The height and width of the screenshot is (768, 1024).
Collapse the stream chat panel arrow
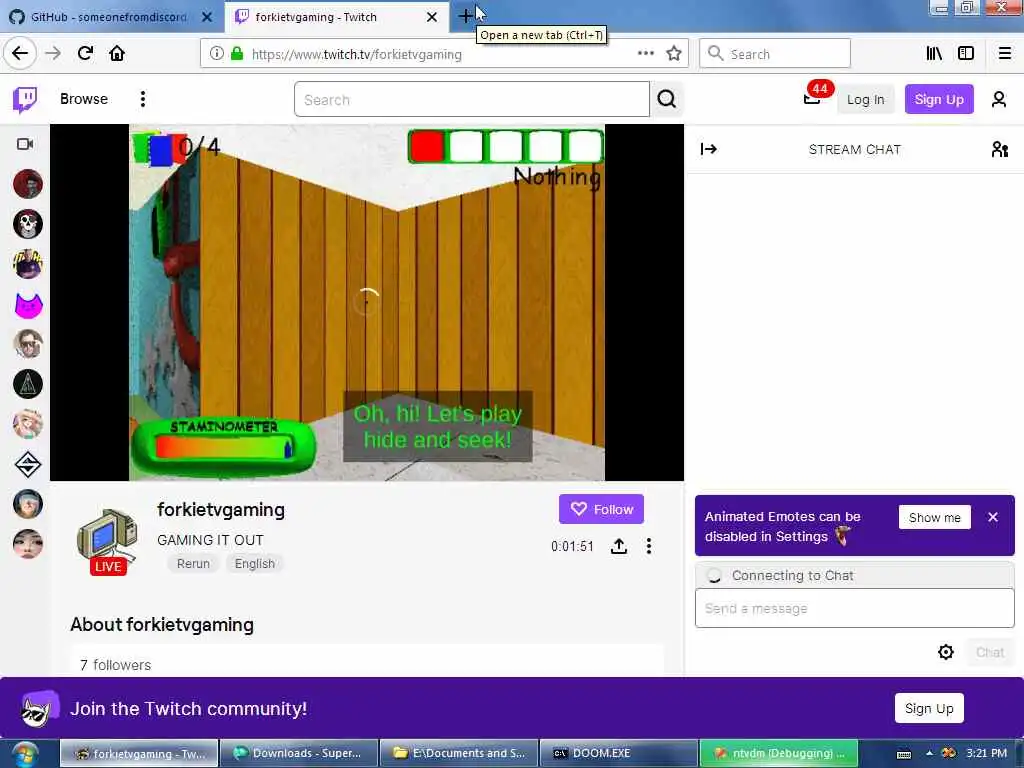point(709,150)
